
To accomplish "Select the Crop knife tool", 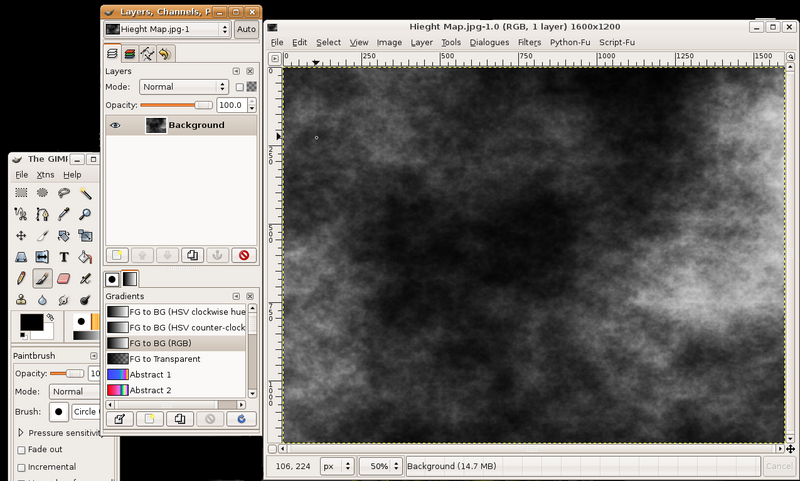I will [x=42, y=236].
